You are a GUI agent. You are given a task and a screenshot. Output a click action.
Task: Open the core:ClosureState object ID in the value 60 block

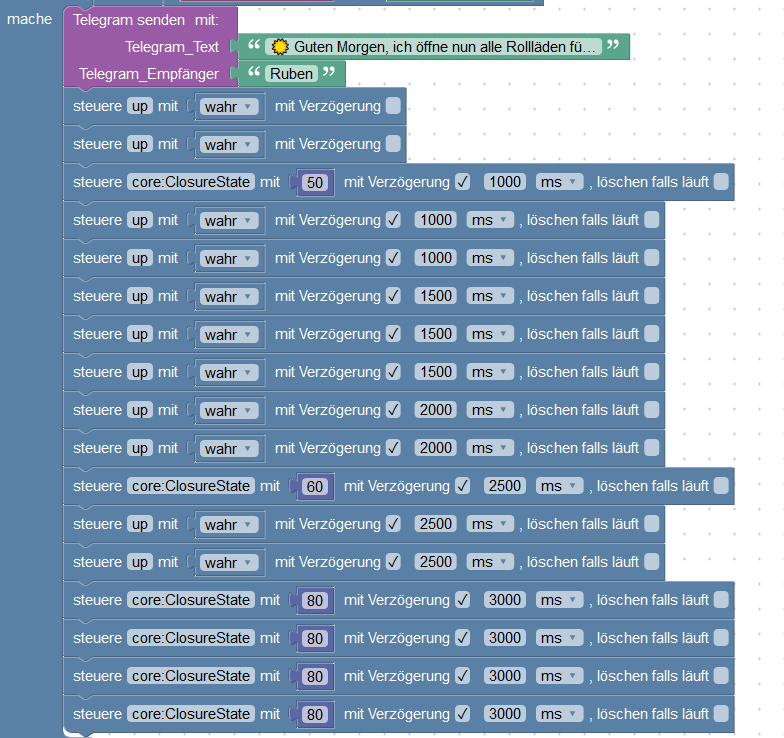click(191, 486)
